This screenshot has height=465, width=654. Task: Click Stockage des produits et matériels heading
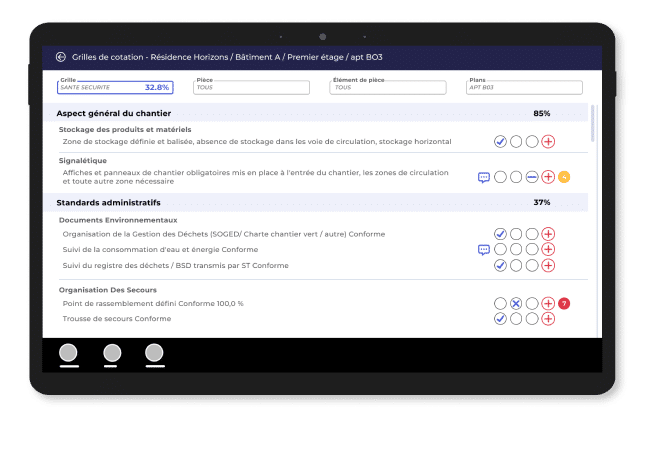pos(125,129)
